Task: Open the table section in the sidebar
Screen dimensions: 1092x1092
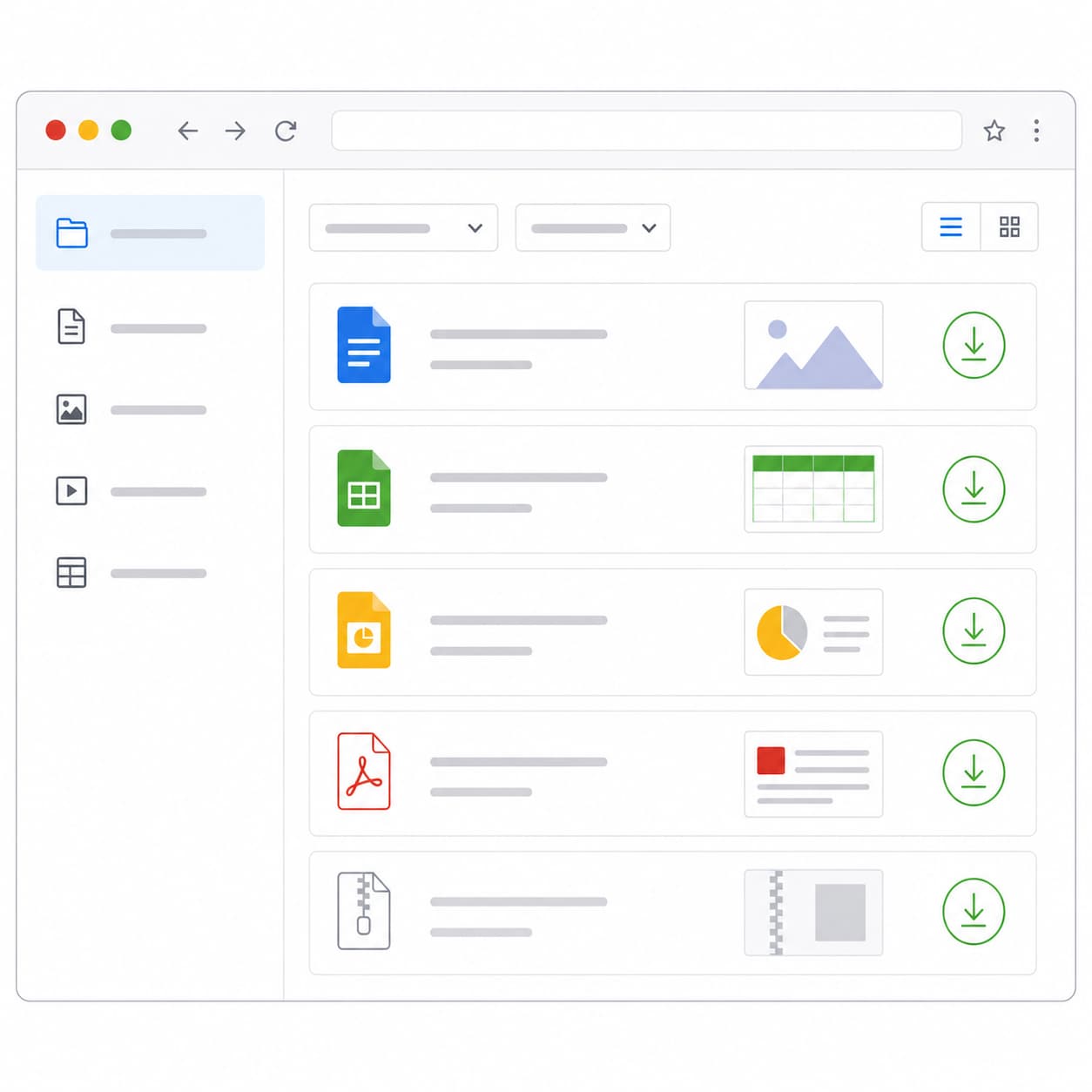Action: 131,573
